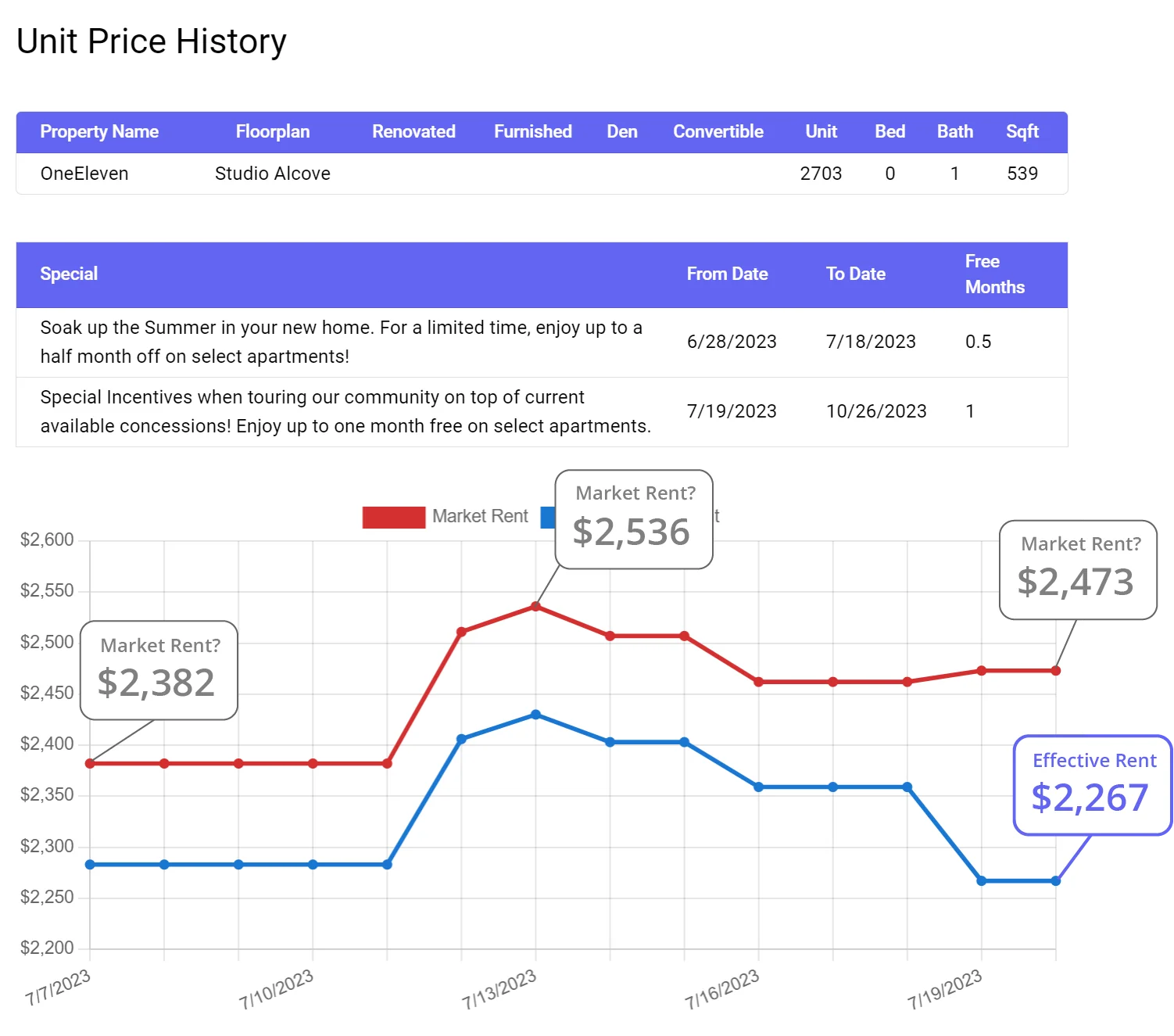Click the red peak data point at $2,536
Screen dimensions: 1174x1036
[535, 606]
